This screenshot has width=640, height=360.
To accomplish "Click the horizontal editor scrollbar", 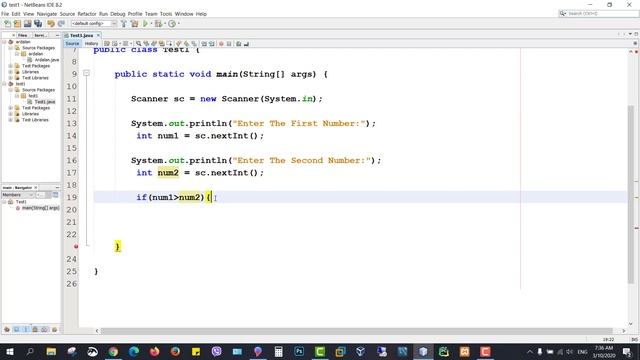I will [x=356, y=331].
